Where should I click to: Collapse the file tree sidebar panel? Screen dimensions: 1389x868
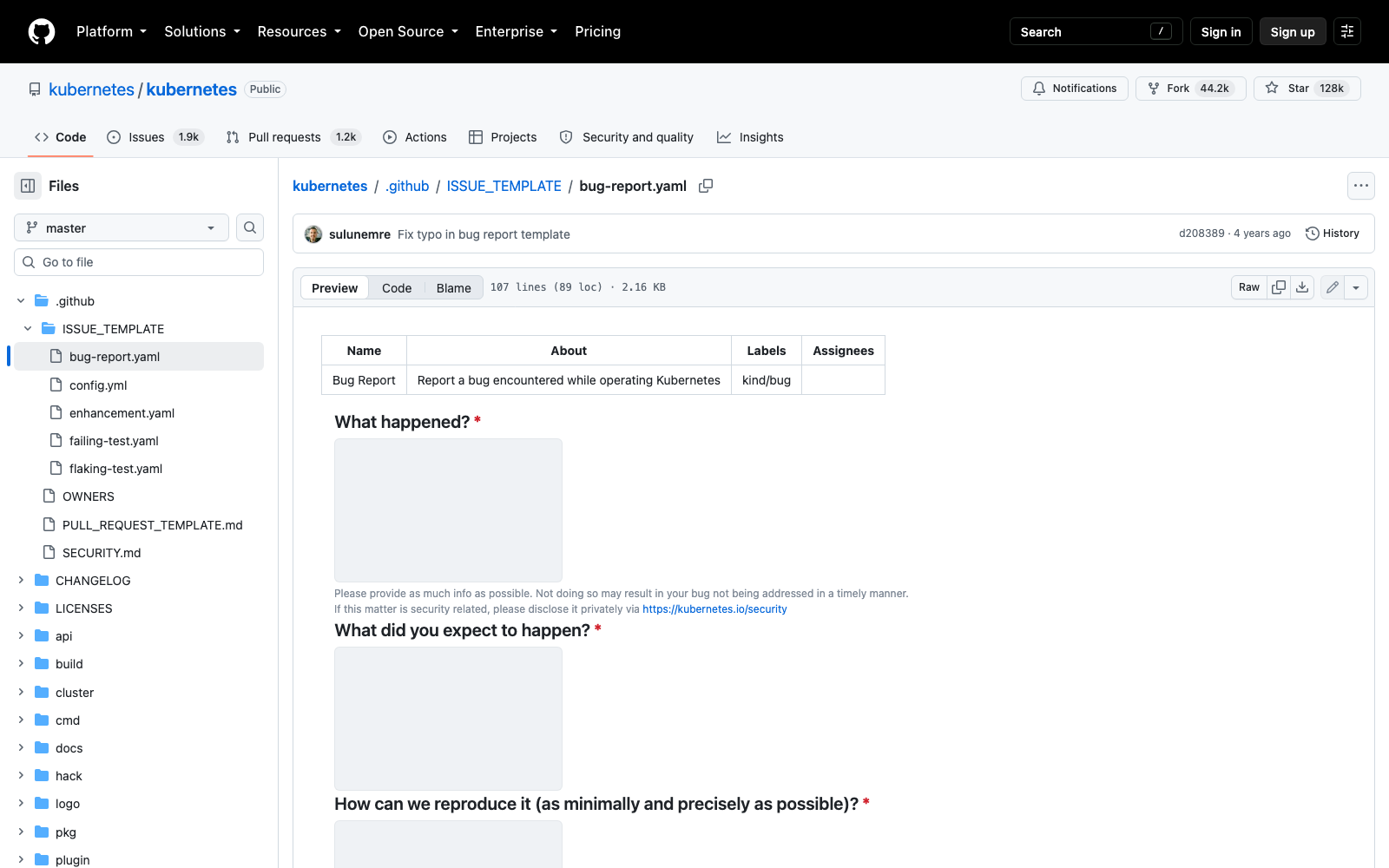click(28, 186)
